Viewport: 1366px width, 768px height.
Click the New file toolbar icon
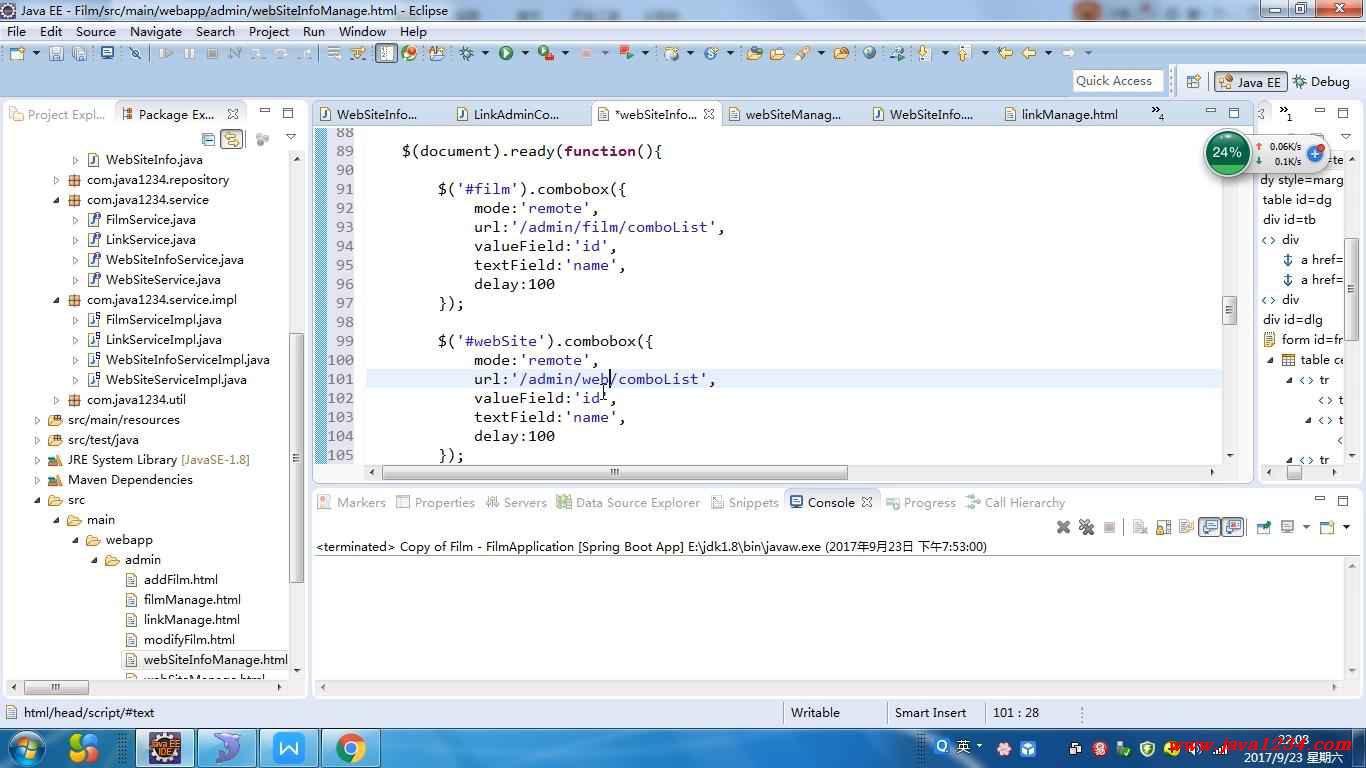coord(18,53)
